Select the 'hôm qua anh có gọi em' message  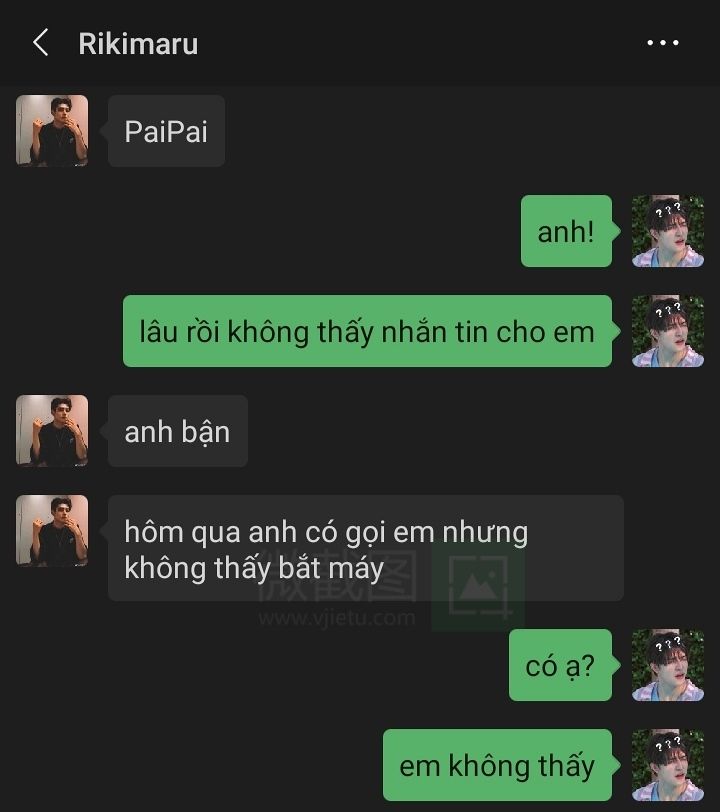(x=366, y=548)
